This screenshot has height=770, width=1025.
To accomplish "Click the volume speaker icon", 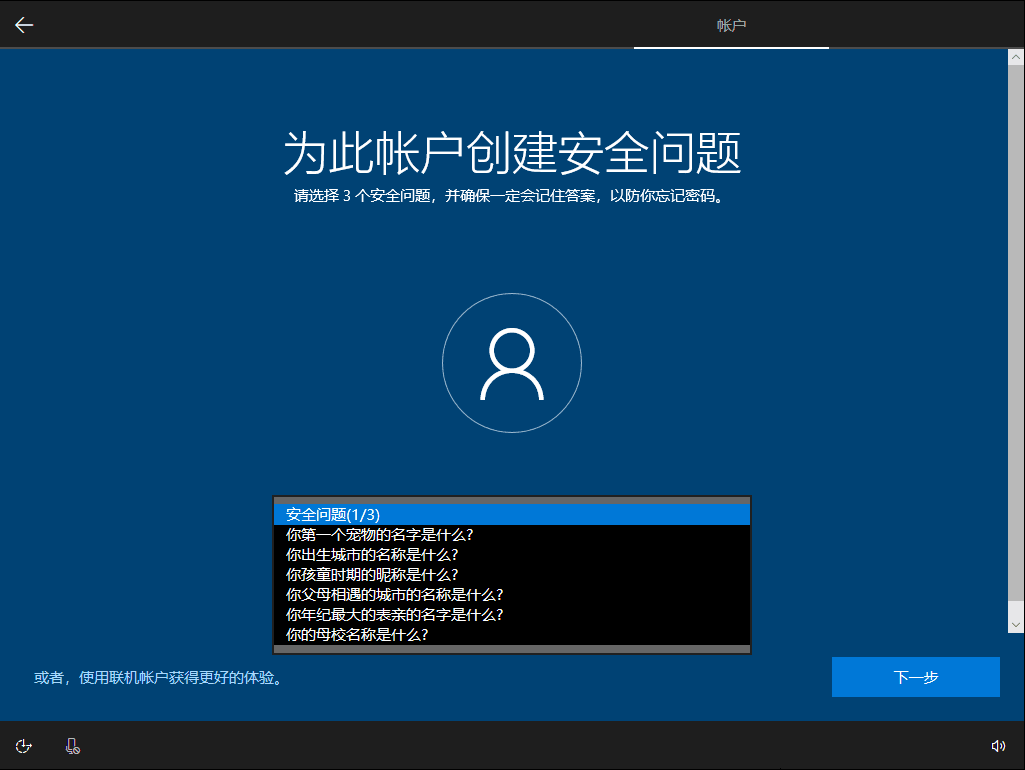I will (997, 746).
